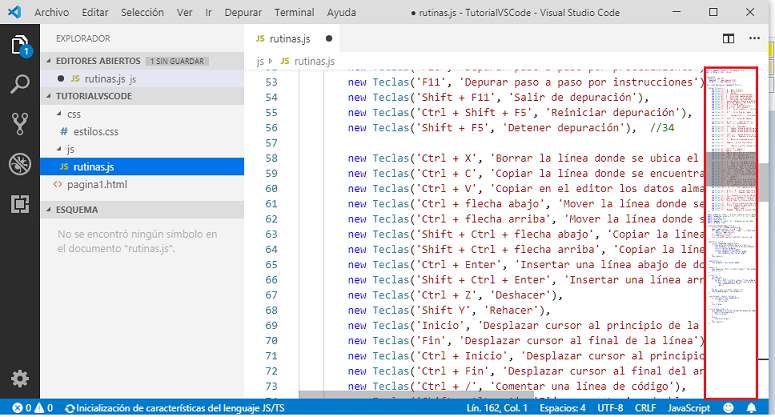
Task: Collapse the js folder
Action: tap(59, 149)
